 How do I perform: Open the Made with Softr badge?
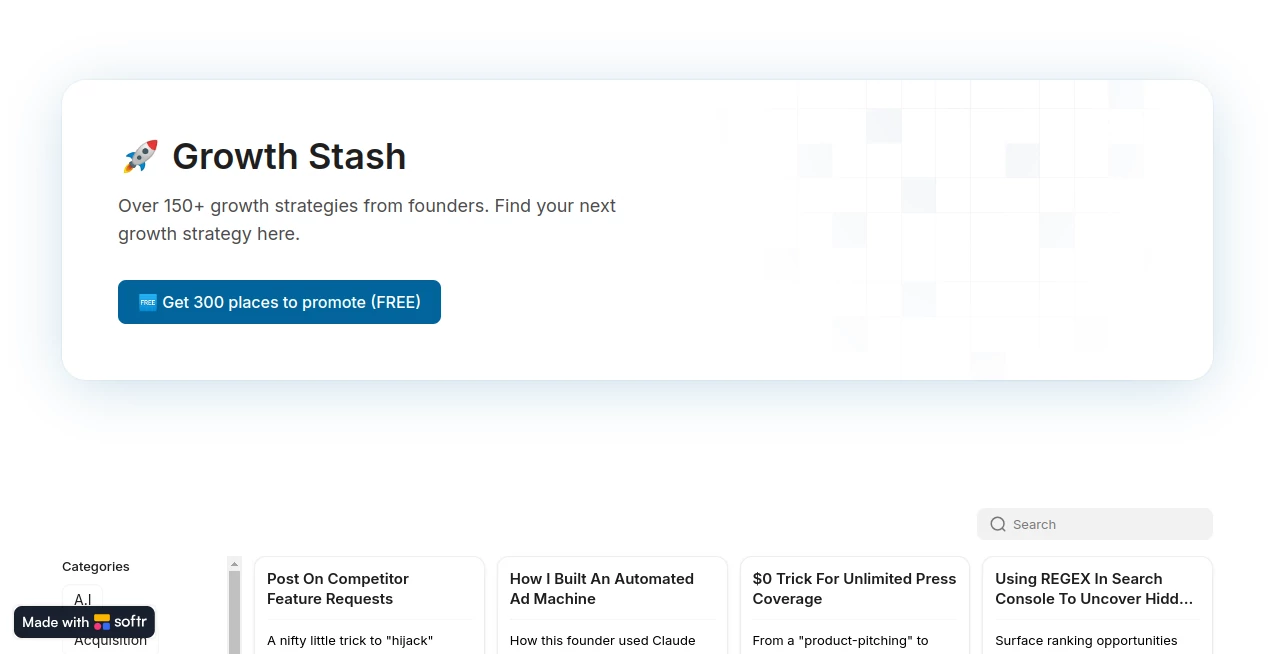(x=84, y=622)
